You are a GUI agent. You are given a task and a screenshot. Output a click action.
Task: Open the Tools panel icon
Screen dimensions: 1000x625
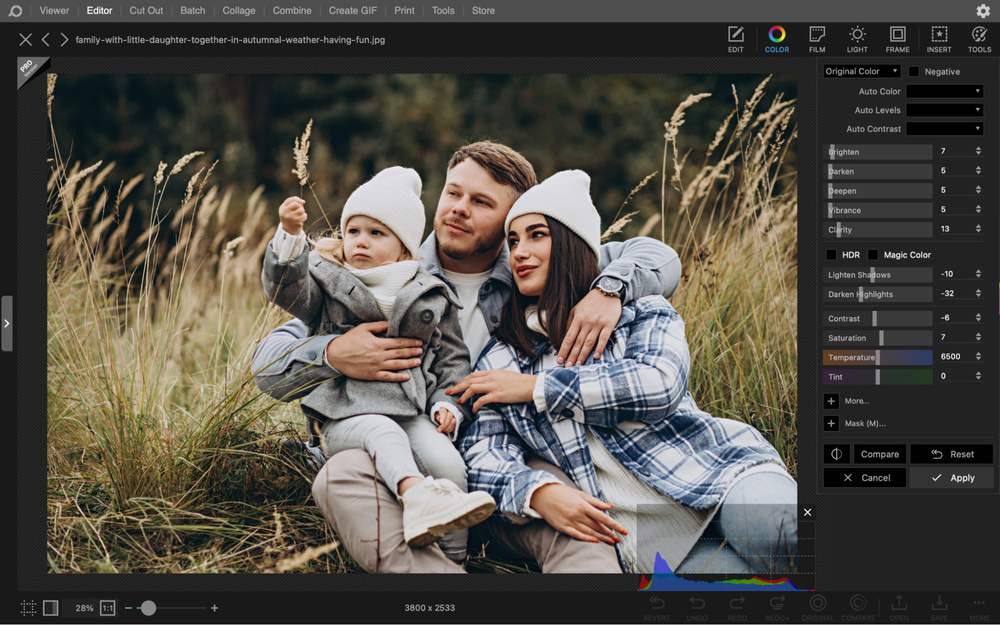pos(979,39)
